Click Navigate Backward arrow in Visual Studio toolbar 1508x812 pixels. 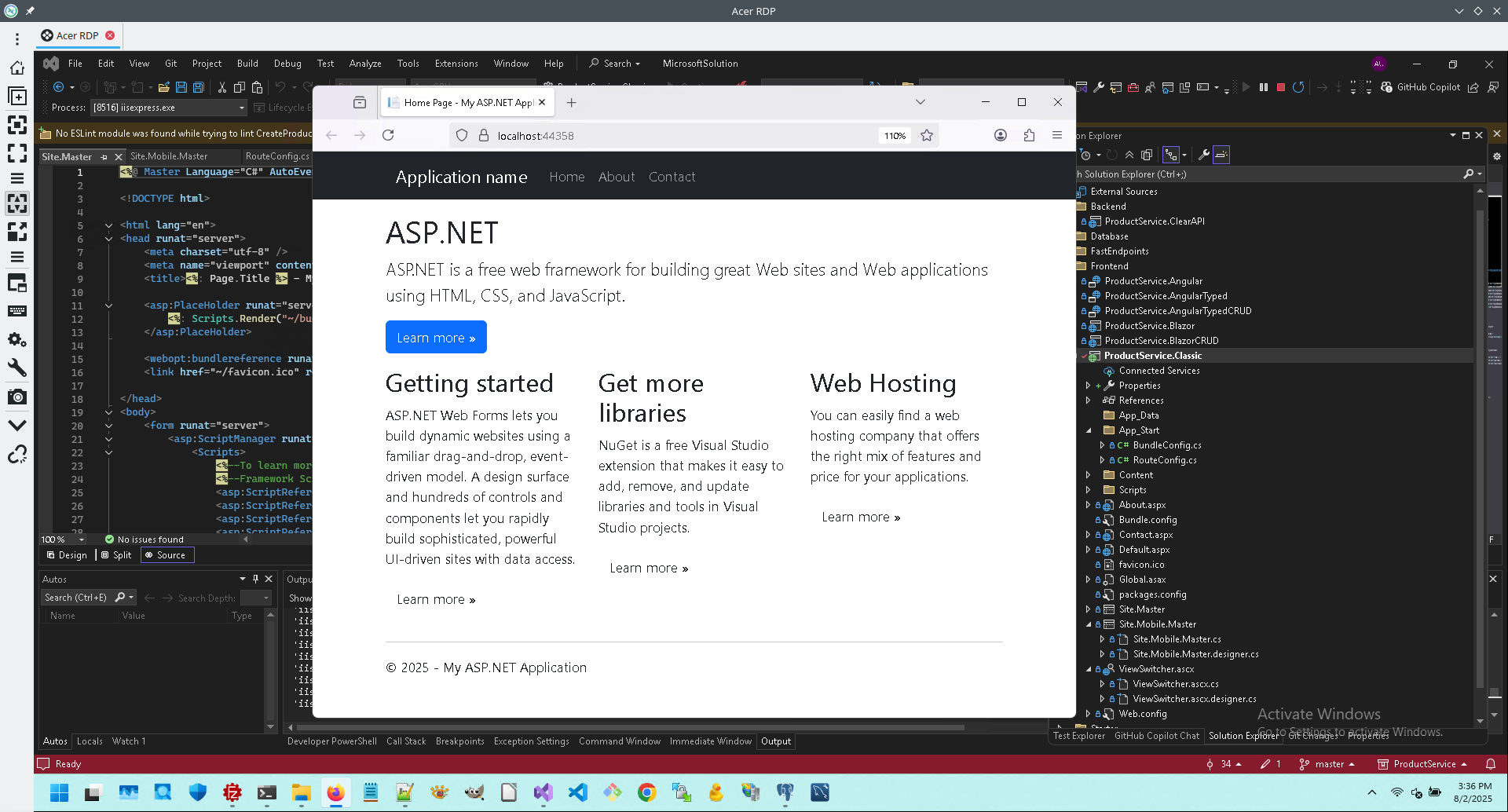58,87
